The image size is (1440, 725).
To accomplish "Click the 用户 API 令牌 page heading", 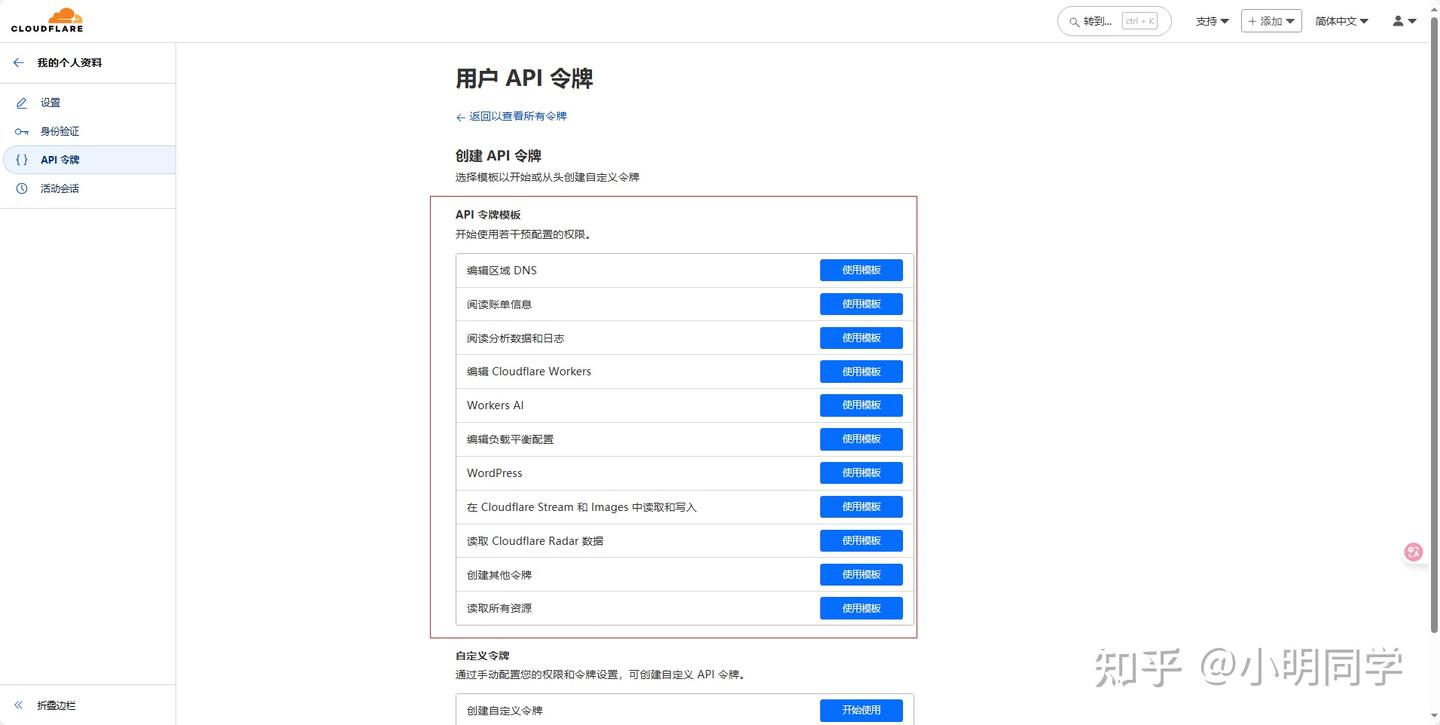I will point(524,79).
